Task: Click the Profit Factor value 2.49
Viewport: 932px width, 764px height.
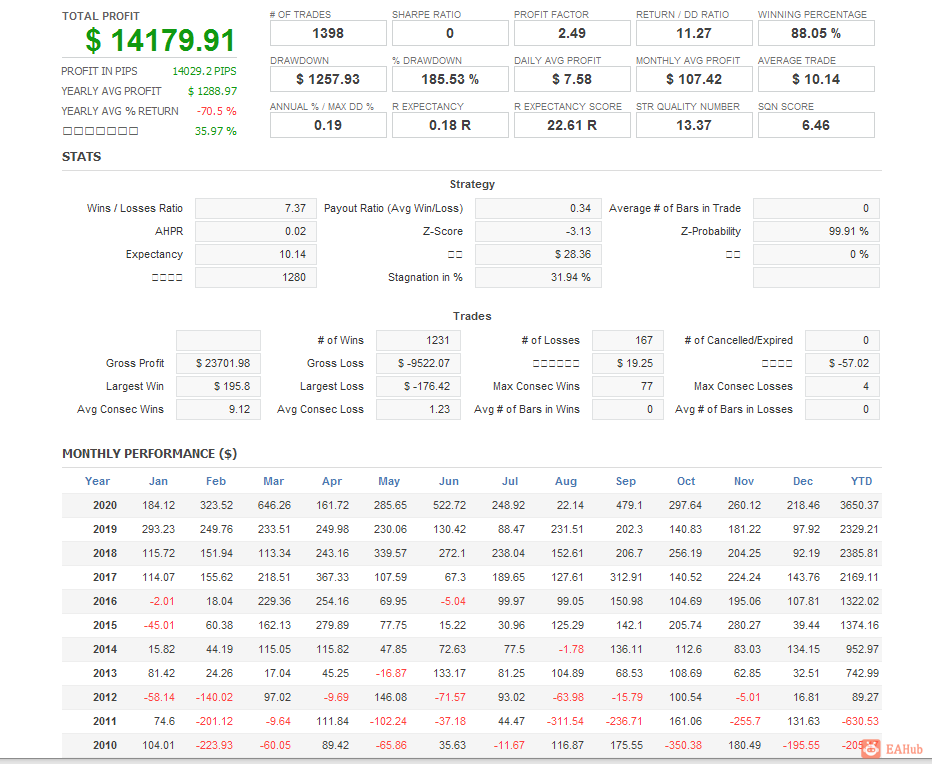Action: coord(571,33)
